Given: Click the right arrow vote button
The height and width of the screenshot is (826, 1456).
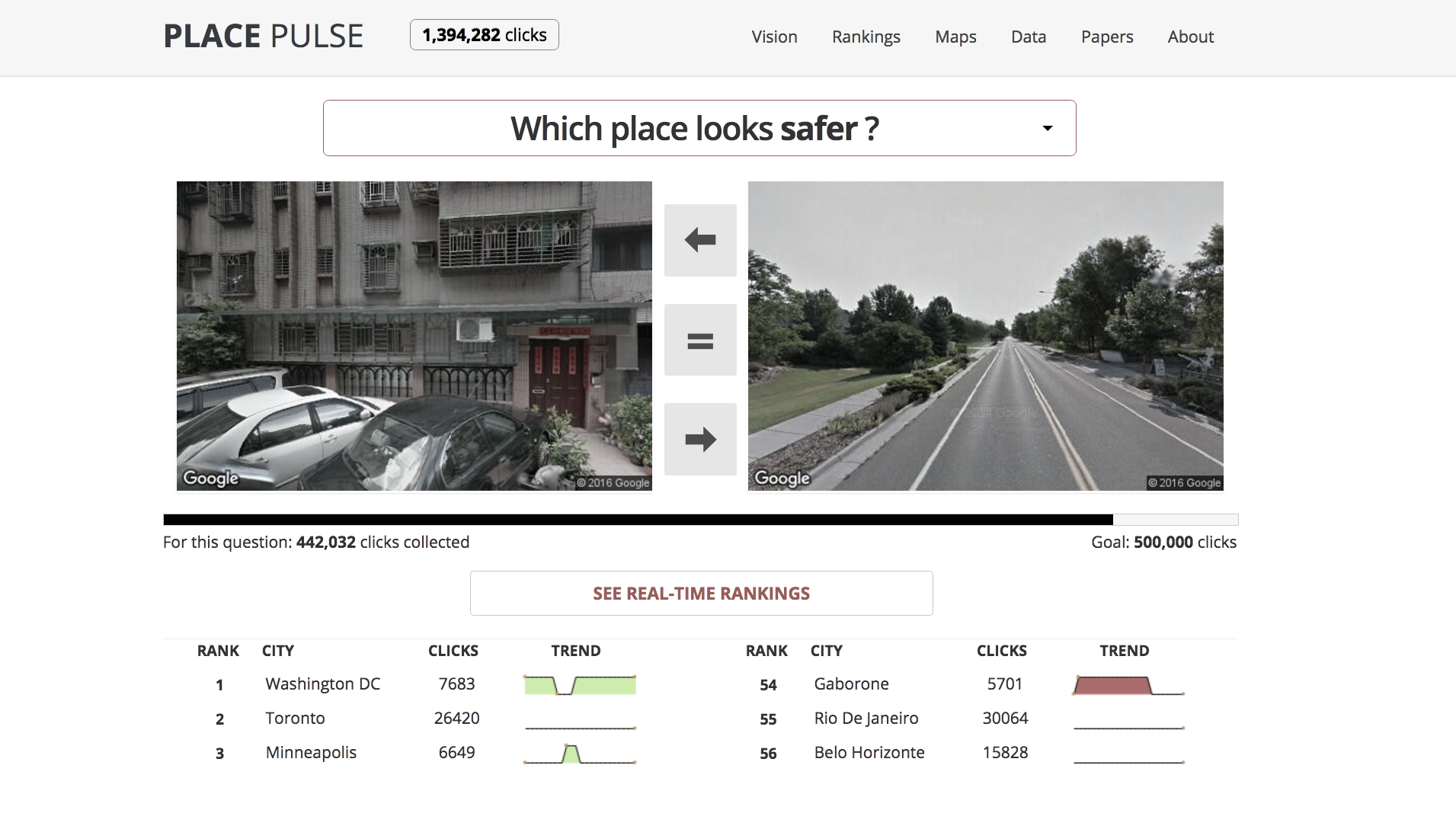Looking at the screenshot, I should click(x=700, y=439).
